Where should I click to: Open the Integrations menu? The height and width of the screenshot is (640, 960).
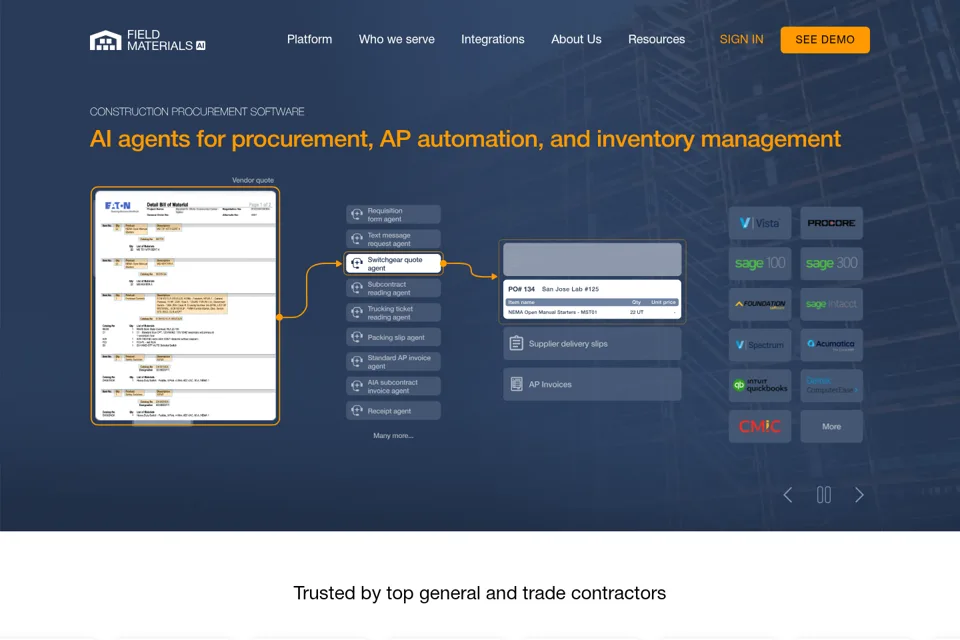[x=493, y=39]
